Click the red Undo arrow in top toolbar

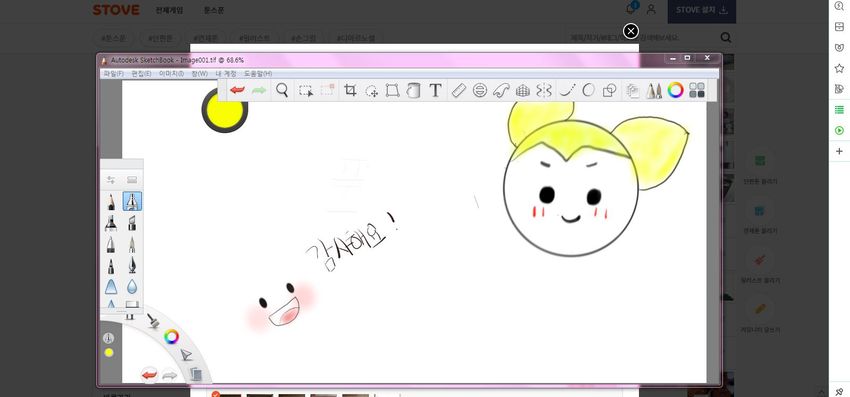point(237,90)
